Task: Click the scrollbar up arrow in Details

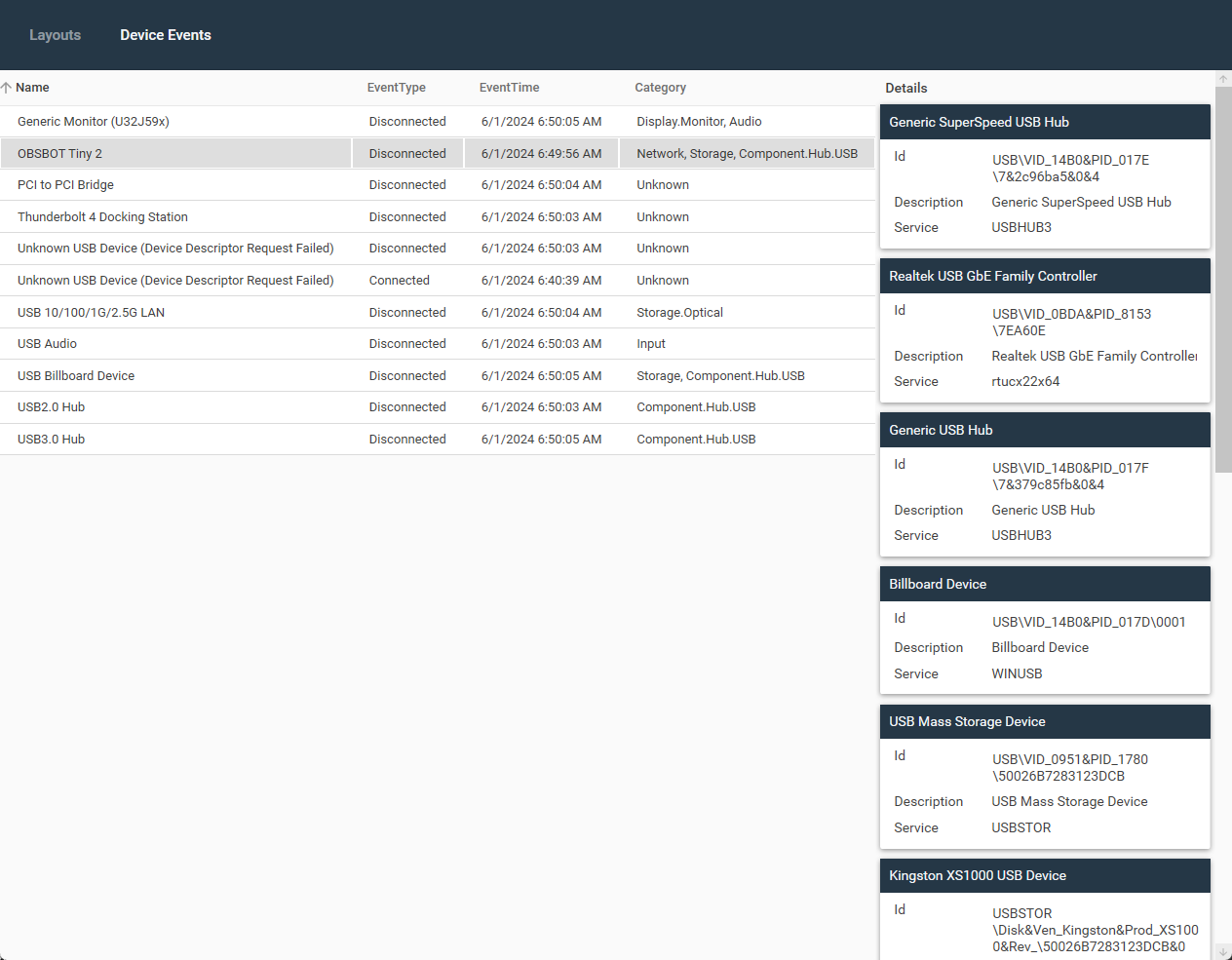Action: click(x=1223, y=79)
